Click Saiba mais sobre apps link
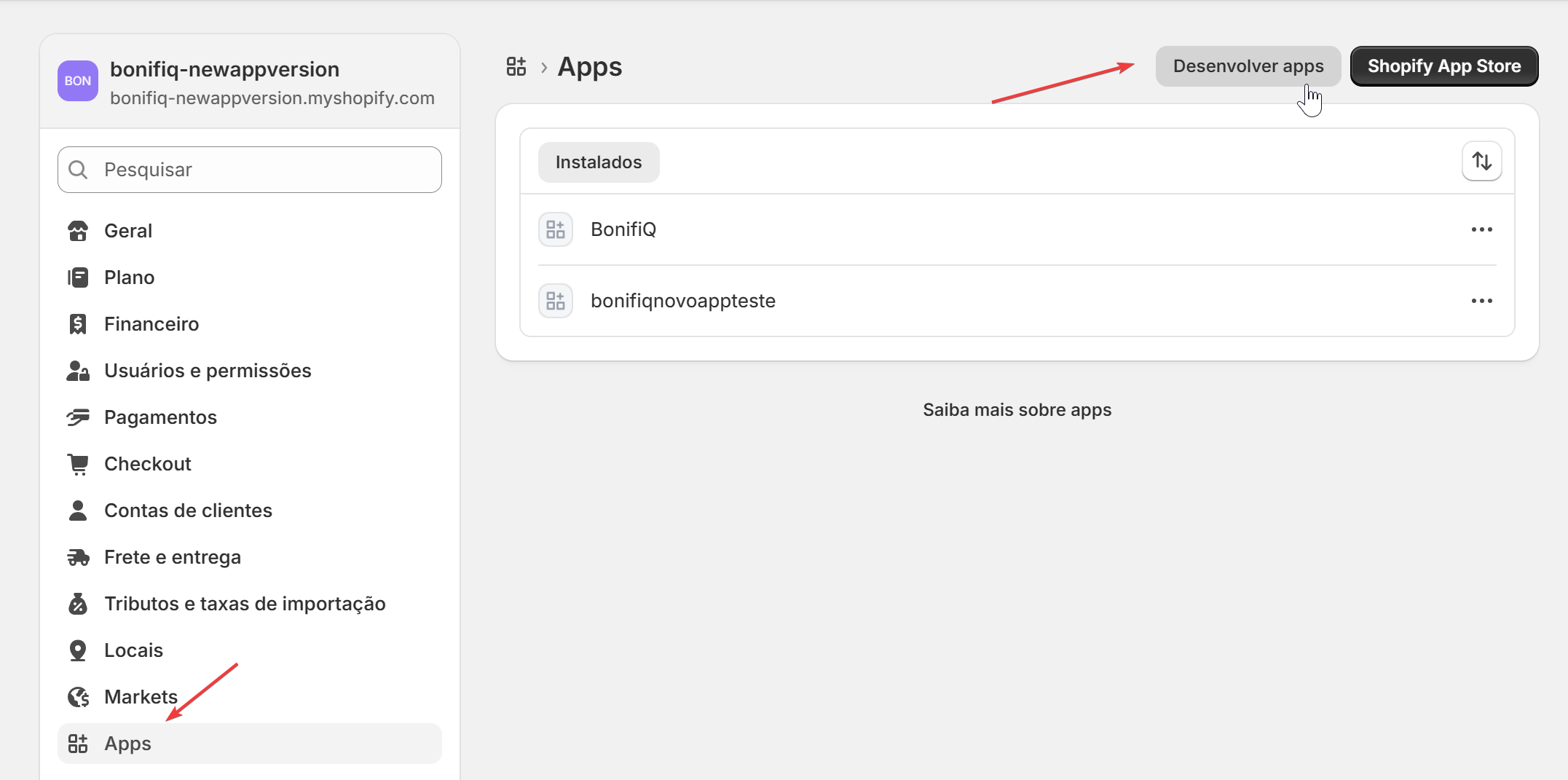Image resolution: width=1568 pixels, height=780 pixels. 1017,410
